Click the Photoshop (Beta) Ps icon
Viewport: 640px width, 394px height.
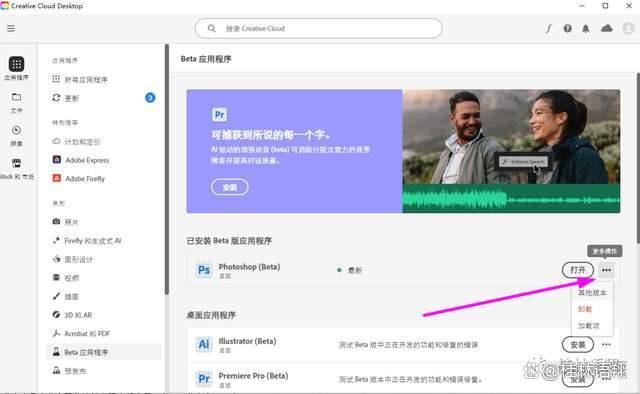pos(204,270)
